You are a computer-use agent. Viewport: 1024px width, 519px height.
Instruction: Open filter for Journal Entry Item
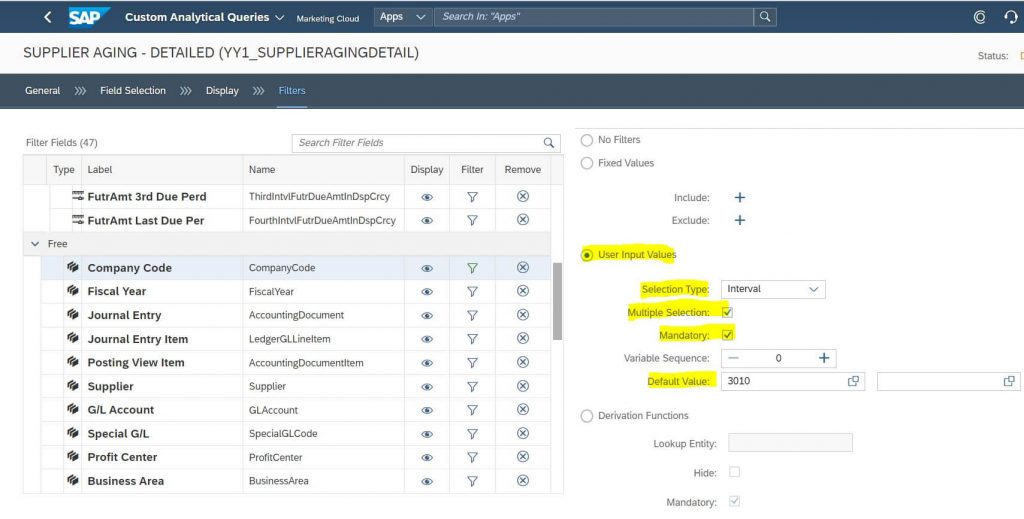(x=472, y=339)
